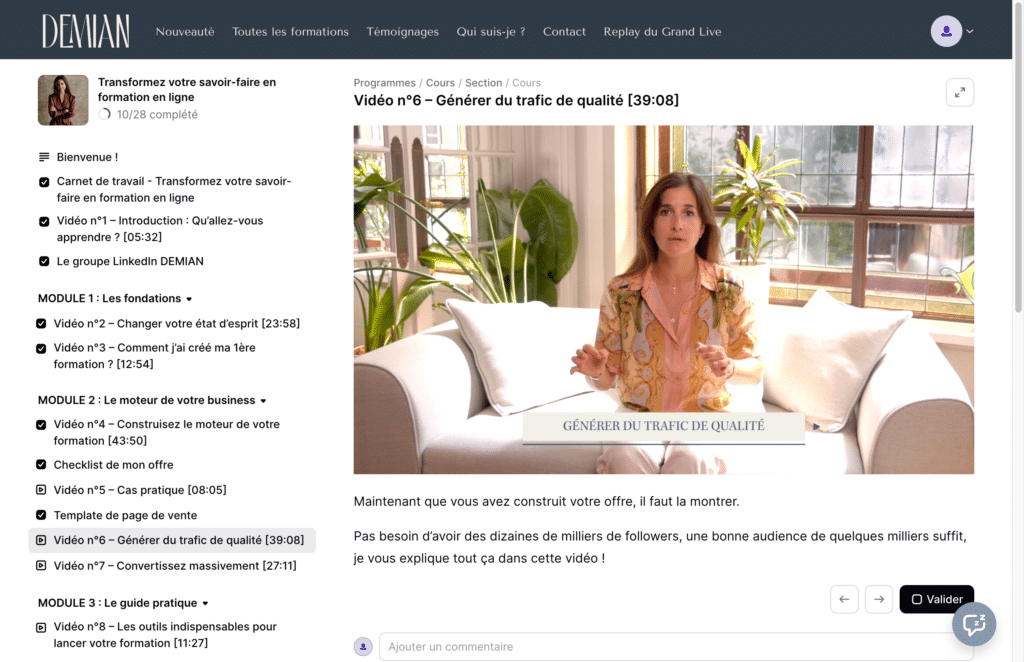This screenshot has width=1024, height=662.
Task: Go to next lesson with right arrow
Action: (x=879, y=599)
